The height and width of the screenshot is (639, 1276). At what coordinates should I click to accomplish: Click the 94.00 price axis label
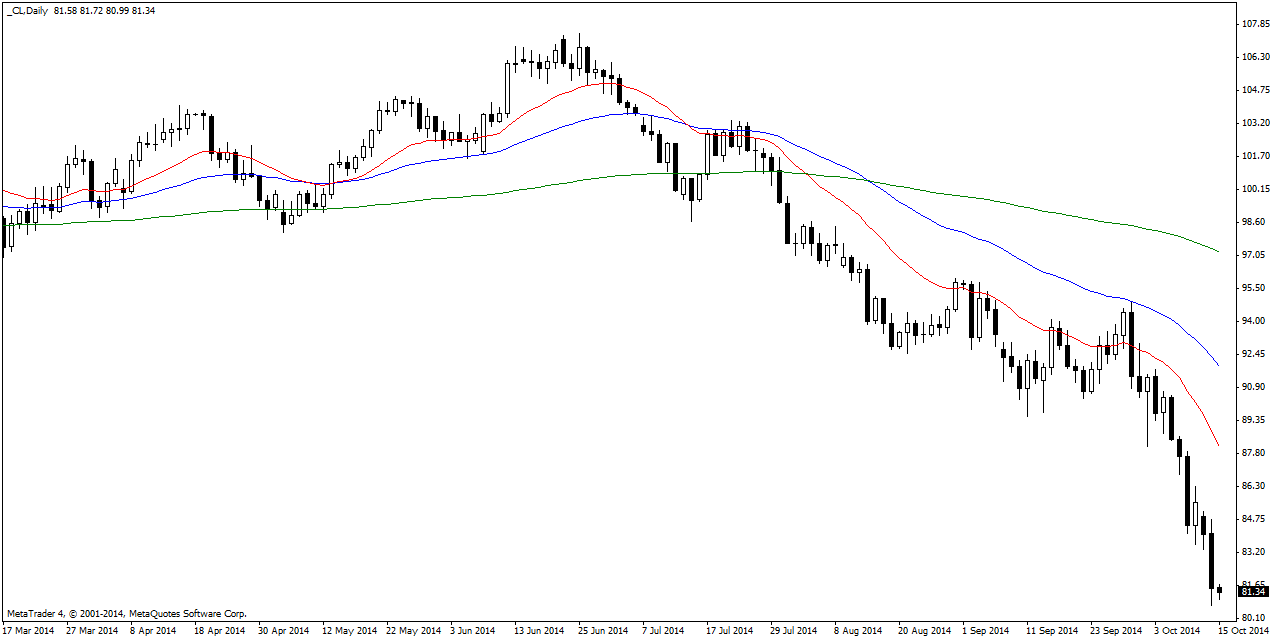pyautogui.click(x=1254, y=320)
